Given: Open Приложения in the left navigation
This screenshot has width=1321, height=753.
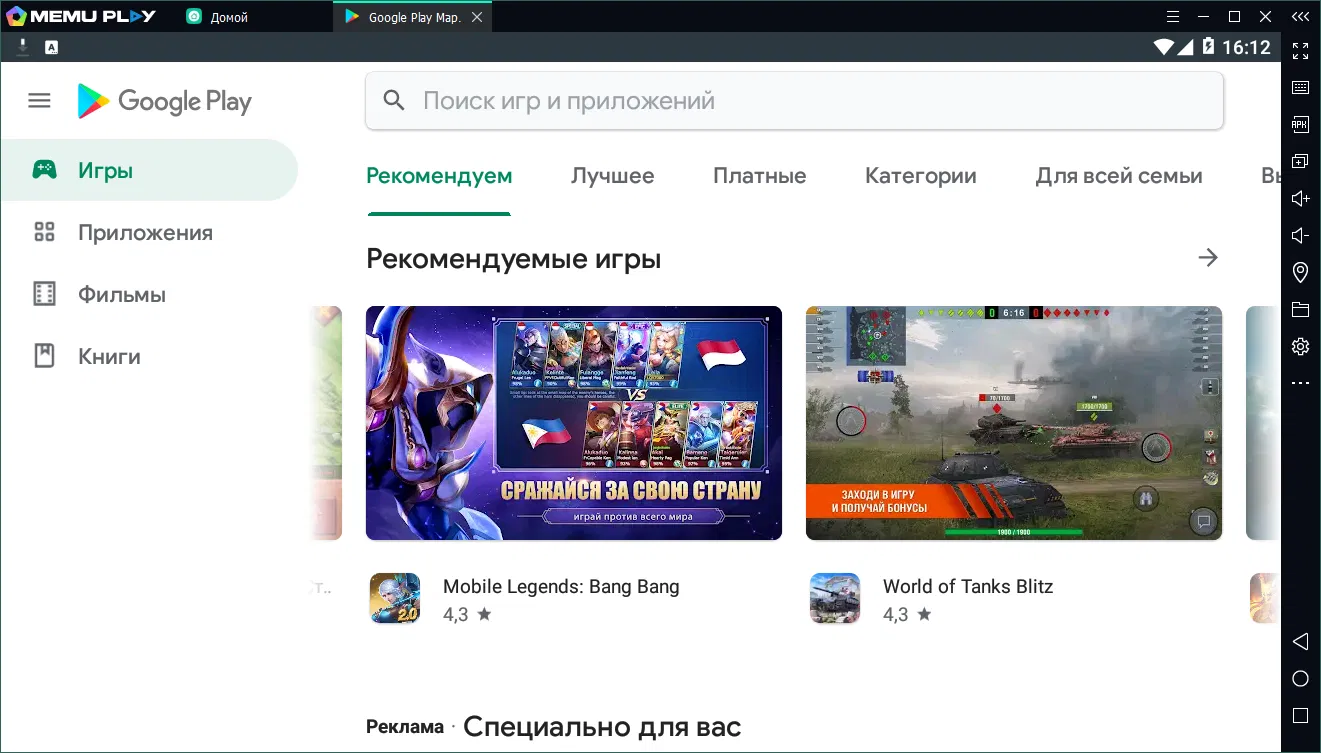Looking at the screenshot, I should point(149,232).
